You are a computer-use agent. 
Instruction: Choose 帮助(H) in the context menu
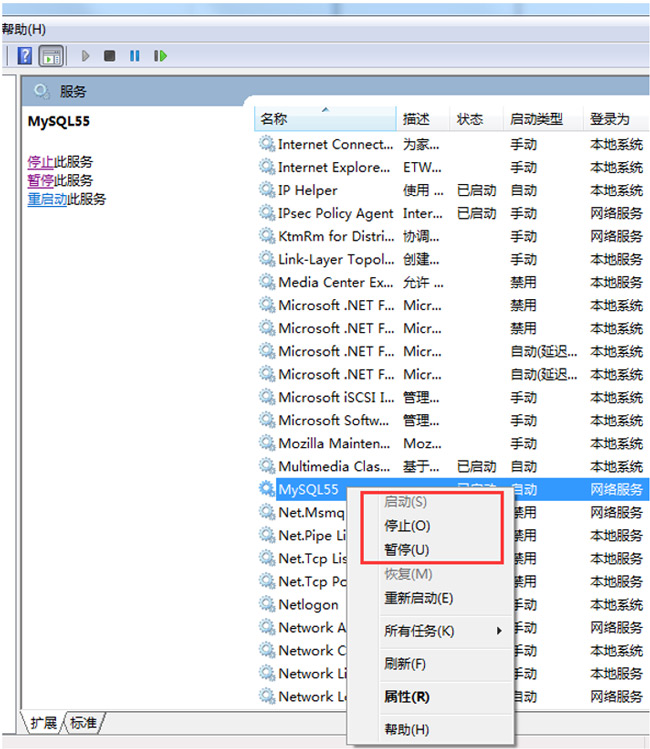[406, 729]
